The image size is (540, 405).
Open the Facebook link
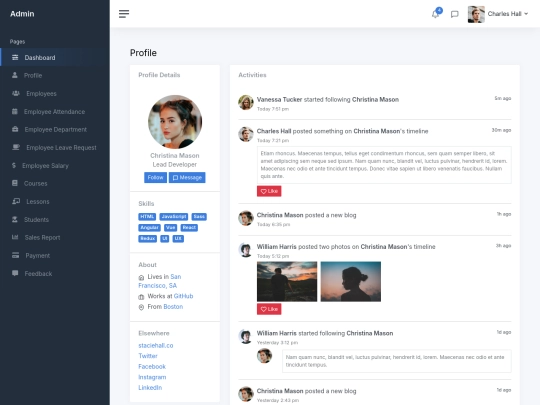point(152,366)
